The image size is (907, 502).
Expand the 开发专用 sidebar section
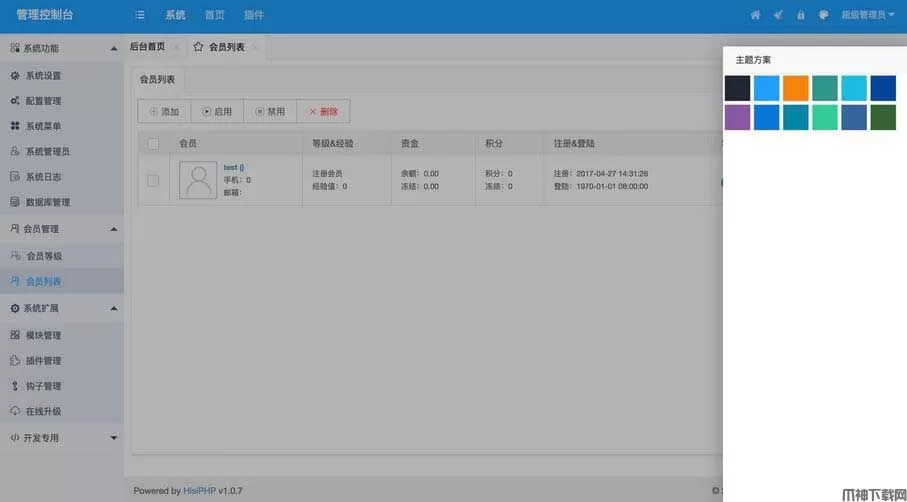(113, 438)
